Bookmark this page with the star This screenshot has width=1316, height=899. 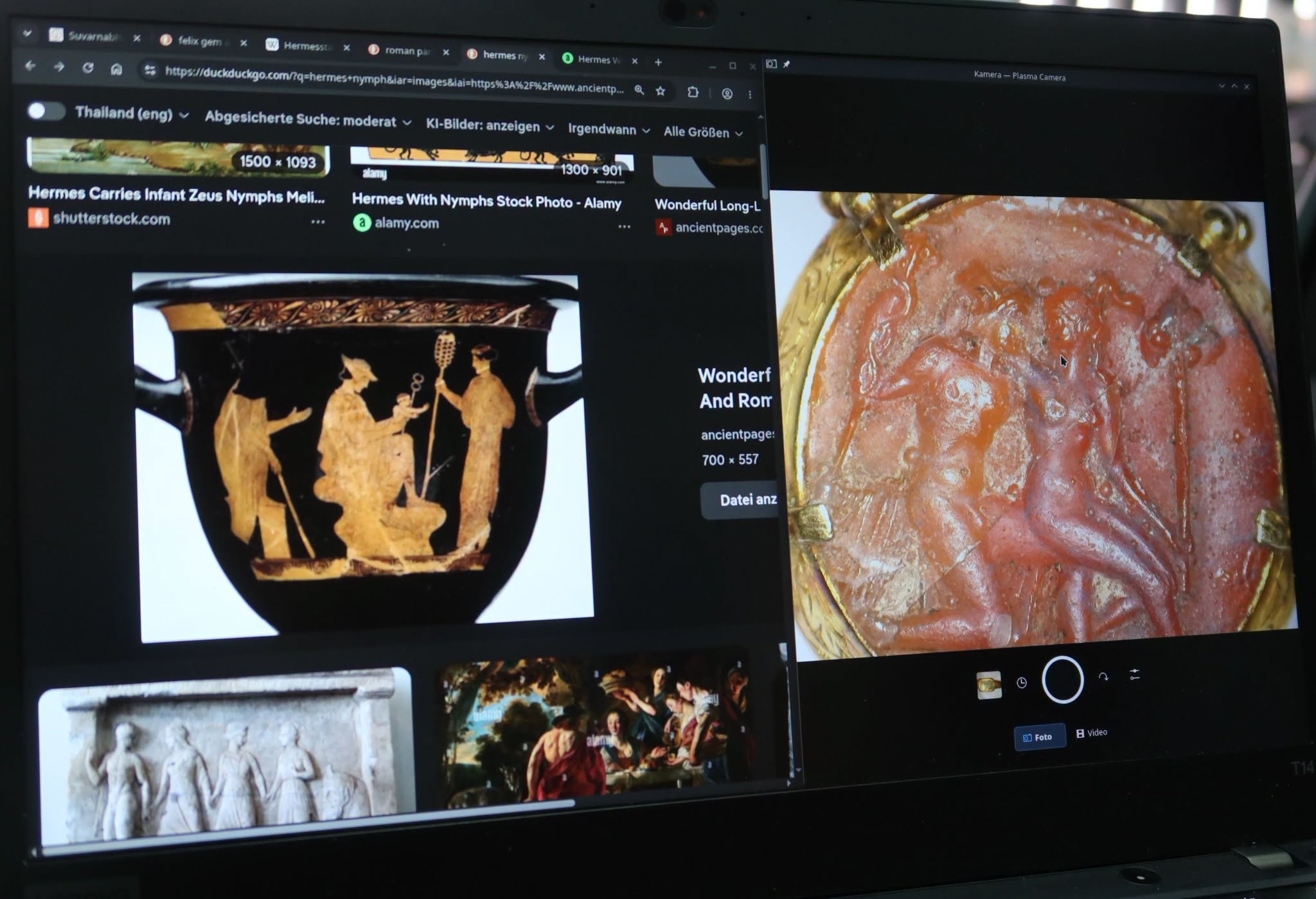661,91
